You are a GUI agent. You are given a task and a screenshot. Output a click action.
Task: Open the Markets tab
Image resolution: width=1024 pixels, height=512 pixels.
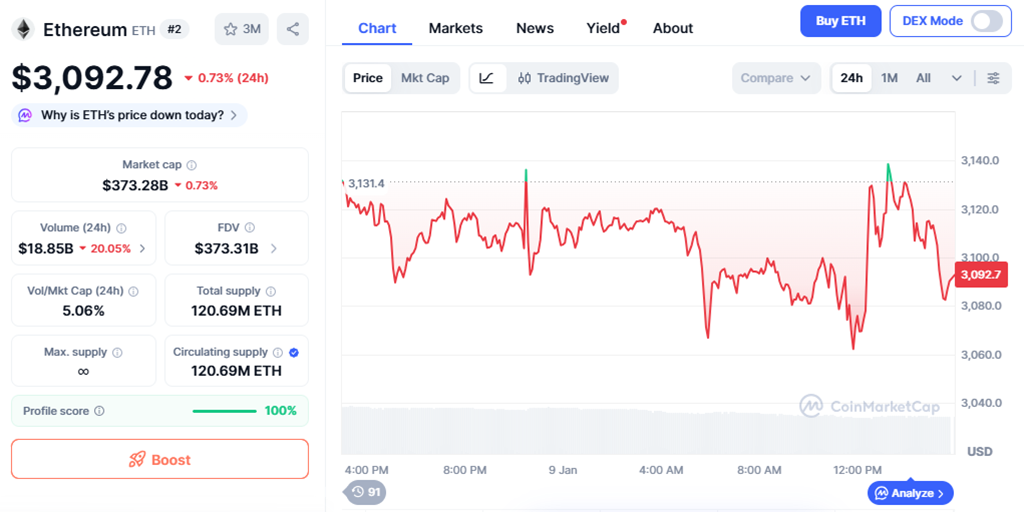(x=455, y=28)
